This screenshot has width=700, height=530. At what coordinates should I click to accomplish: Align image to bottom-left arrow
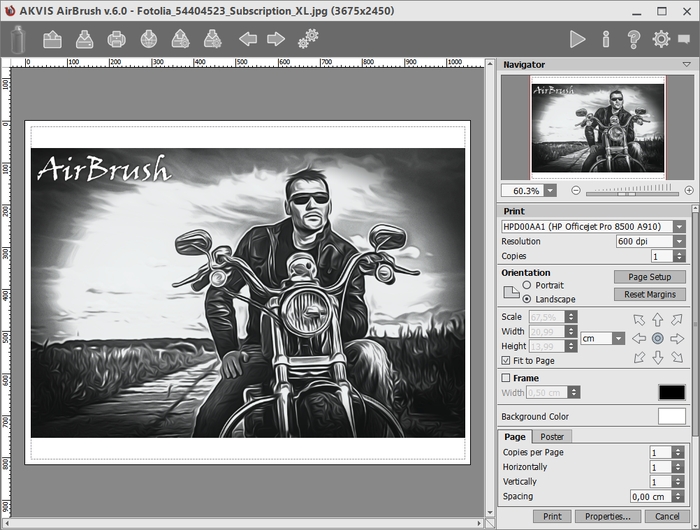639,357
